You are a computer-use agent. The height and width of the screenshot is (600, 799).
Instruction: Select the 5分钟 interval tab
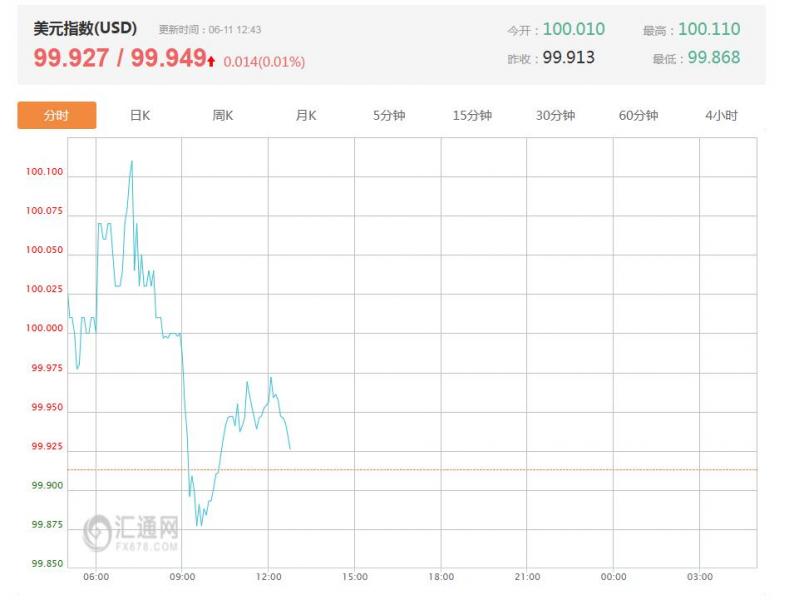389,116
